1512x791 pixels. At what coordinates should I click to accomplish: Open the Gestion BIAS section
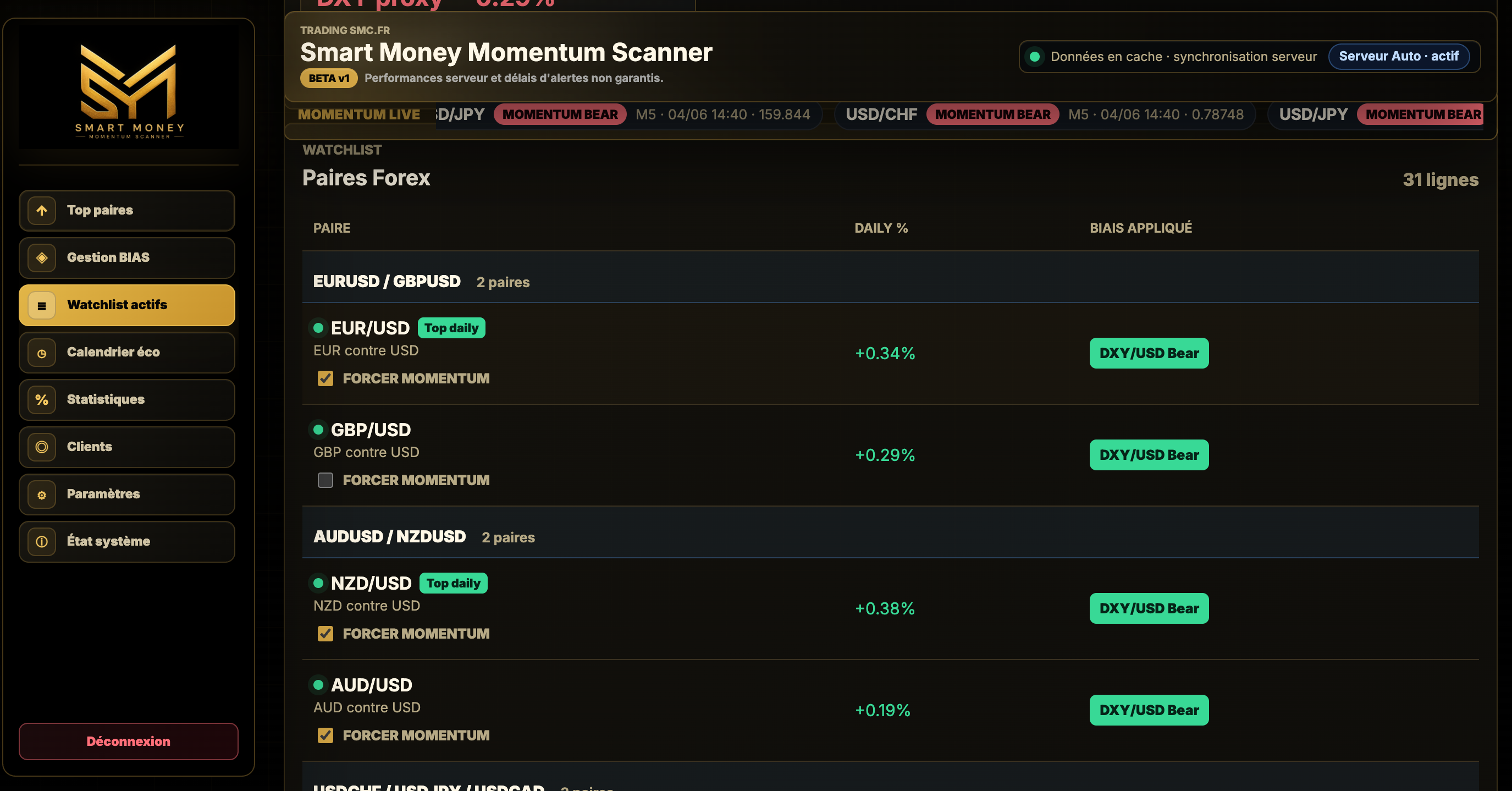click(127, 258)
